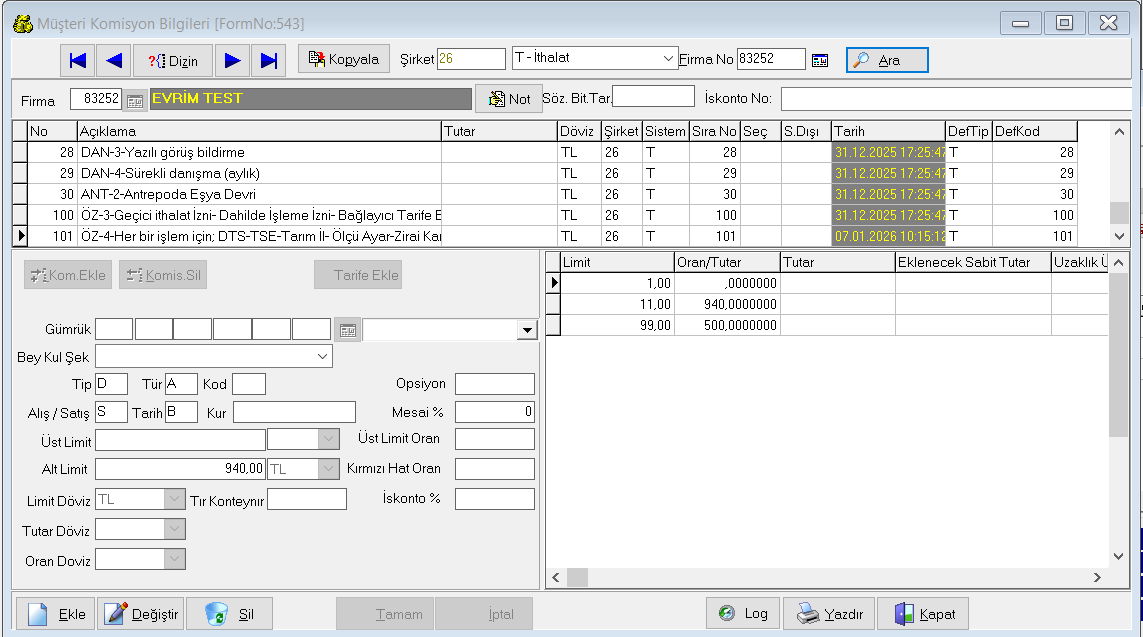Viewport: 1143px width, 637px height.
Task: Open the Bey Kul Şek dropdown
Action: tap(323, 356)
